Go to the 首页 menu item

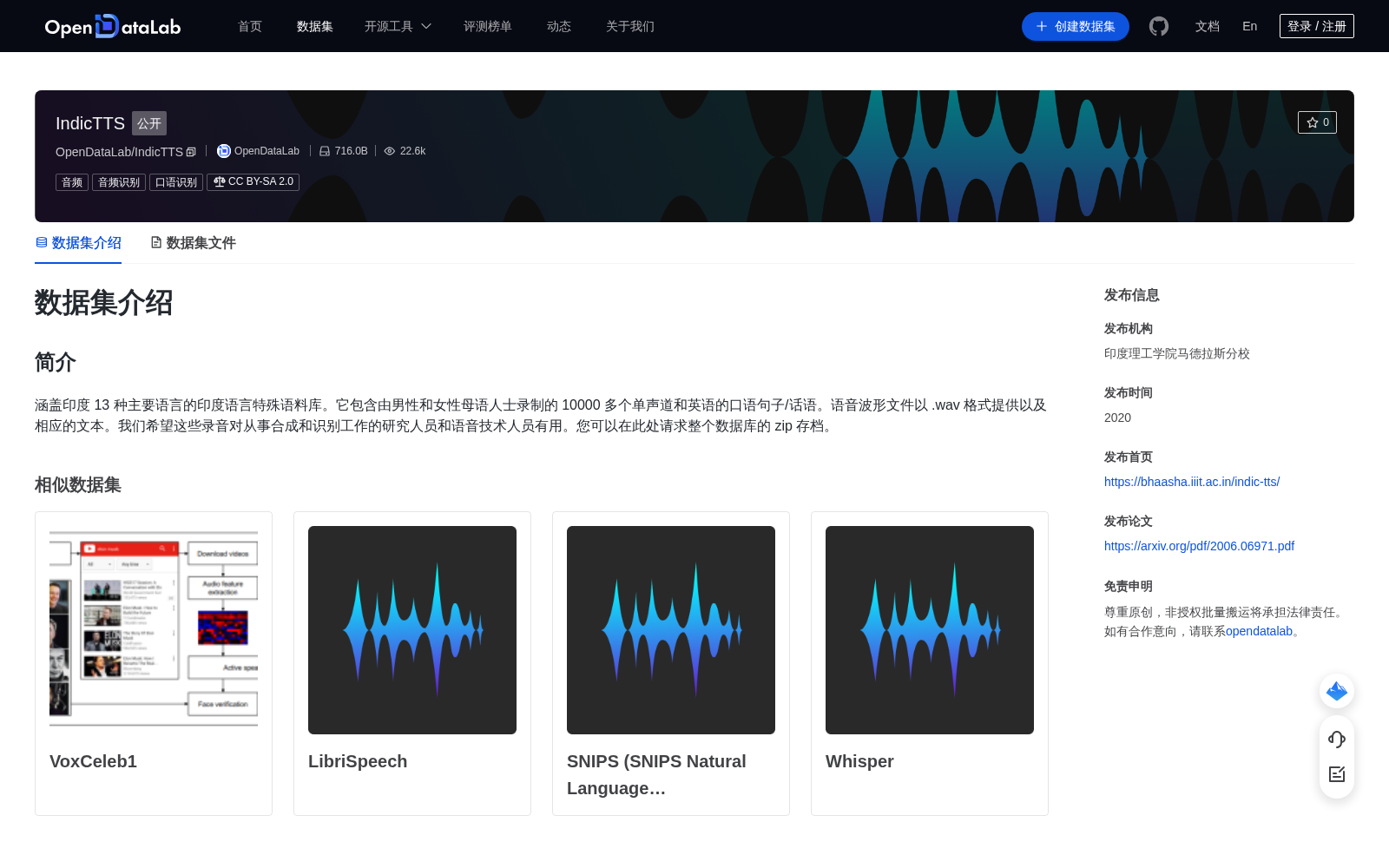coord(250,26)
